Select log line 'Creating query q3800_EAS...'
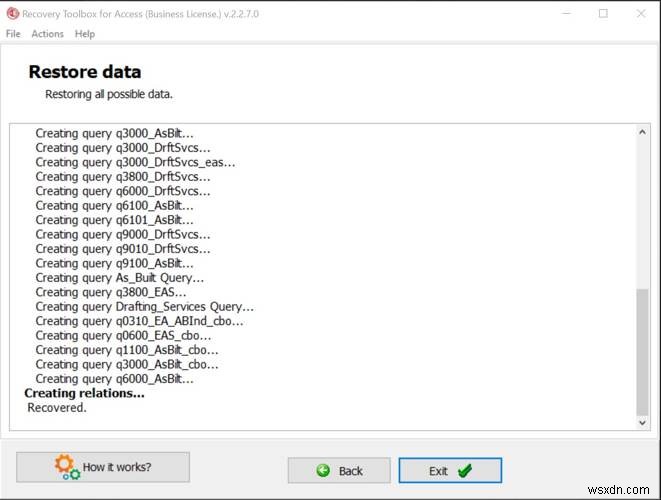 (110, 292)
